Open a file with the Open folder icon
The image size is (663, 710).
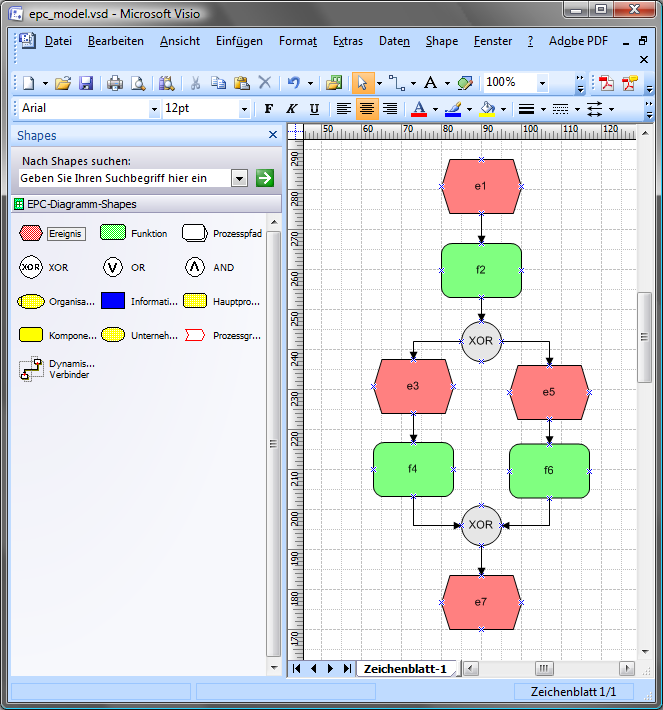(x=63, y=83)
